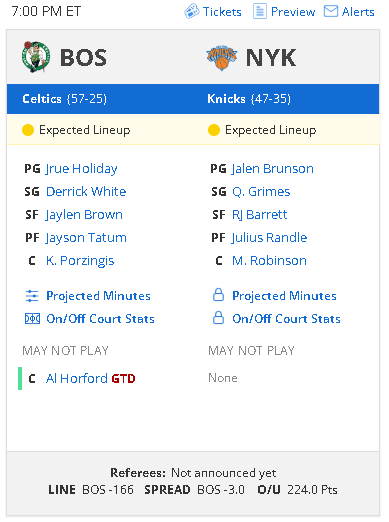The width and height of the screenshot is (389, 522).
Task: Click the Celtics Projected Minutes sliders icon
Action: 32,296
